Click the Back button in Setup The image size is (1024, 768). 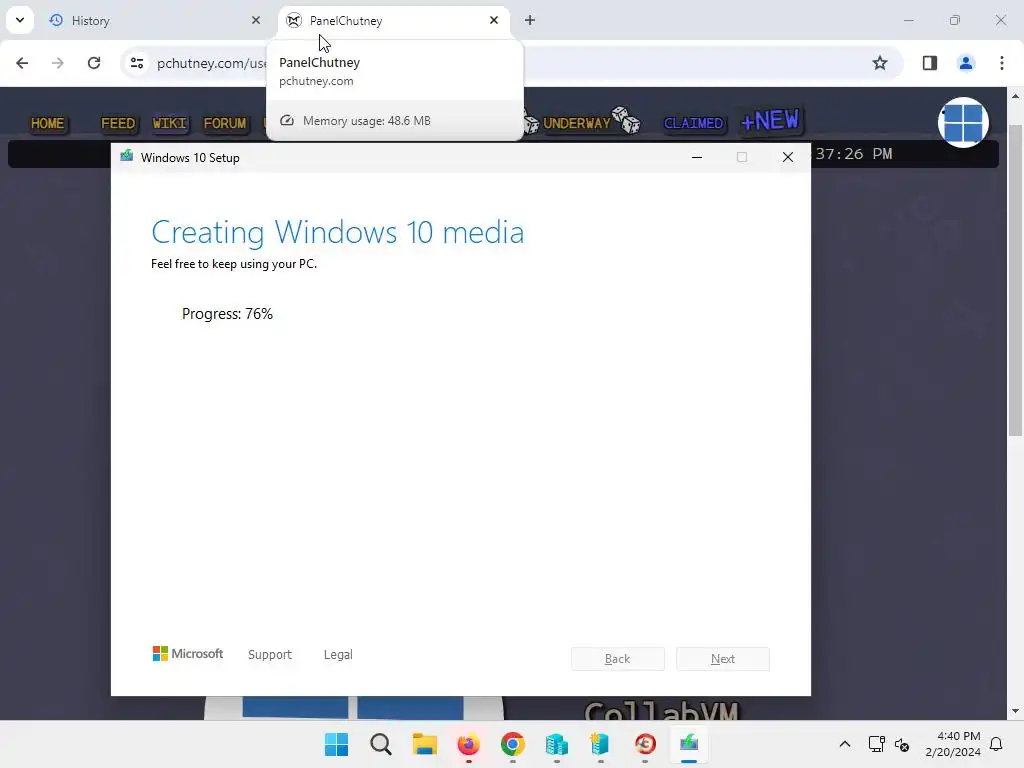(618, 659)
